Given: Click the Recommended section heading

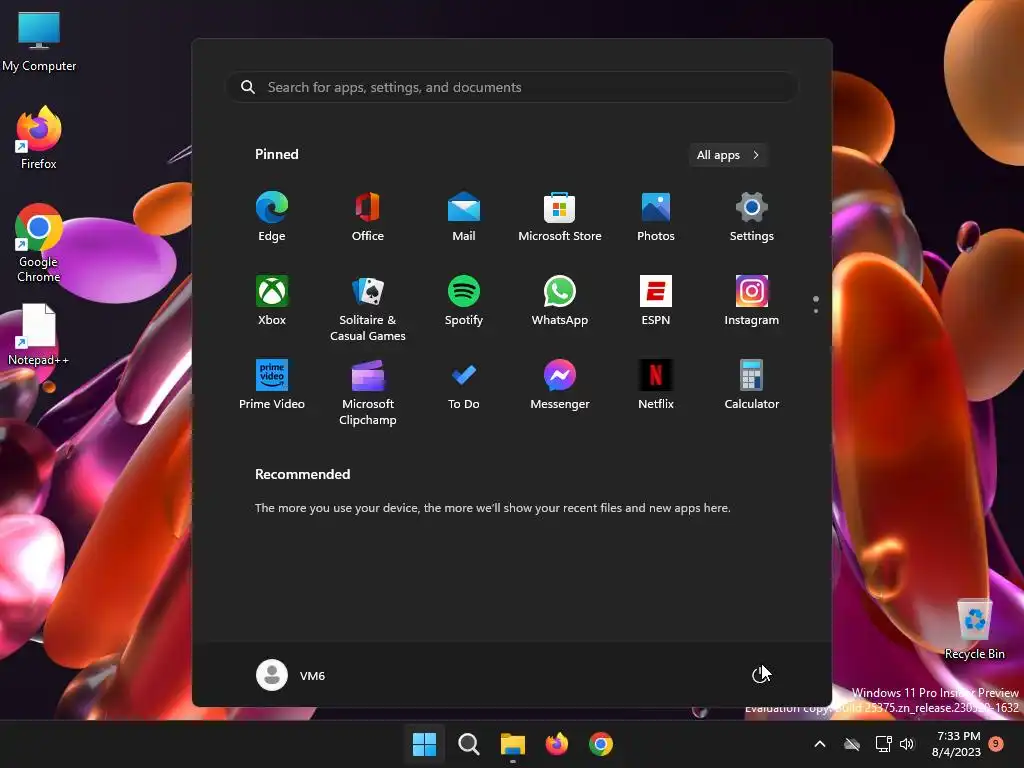Looking at the screenshot, I should click(x=302, y=474).
